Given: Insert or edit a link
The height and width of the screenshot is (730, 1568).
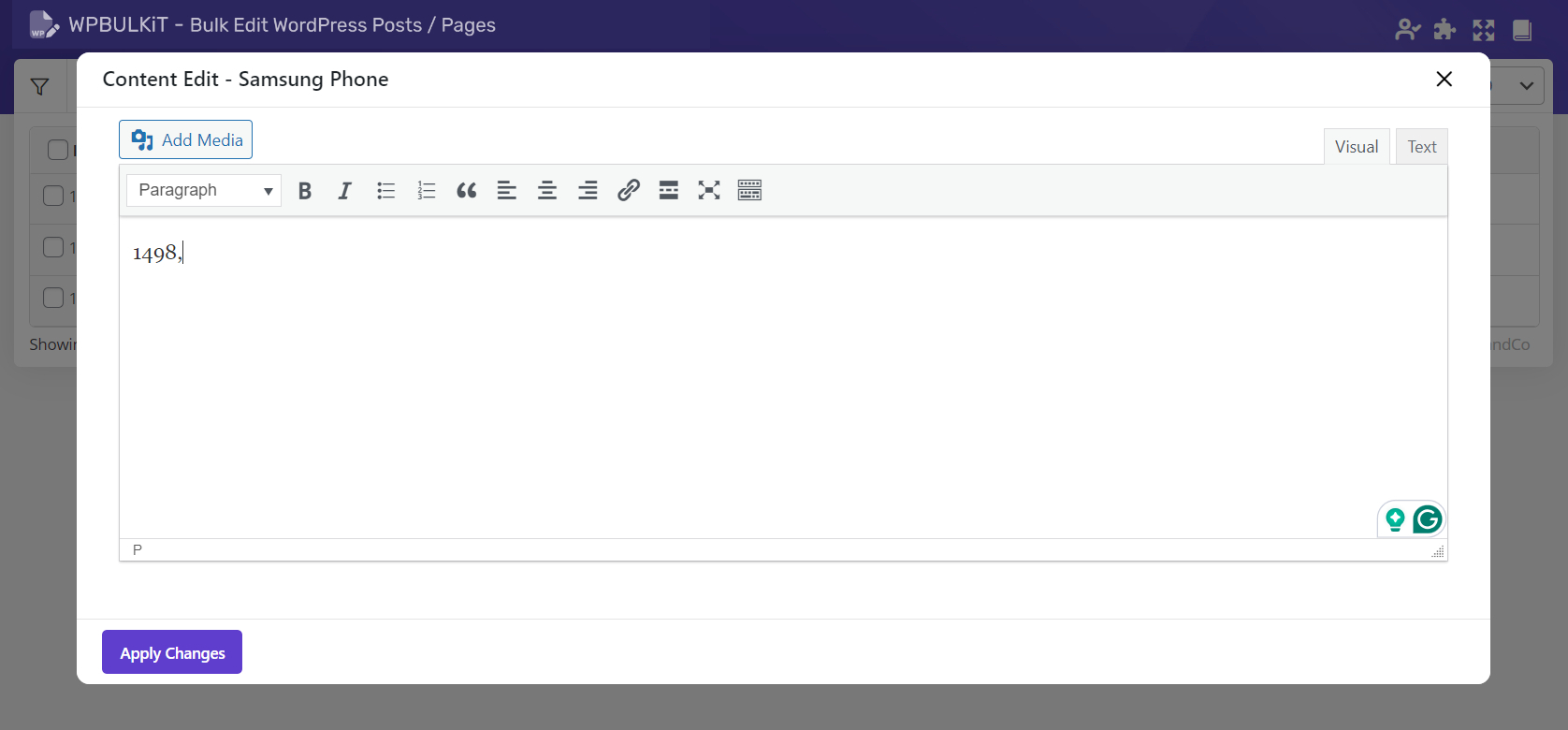Looking at the screenshot, I should pos(629,191).
